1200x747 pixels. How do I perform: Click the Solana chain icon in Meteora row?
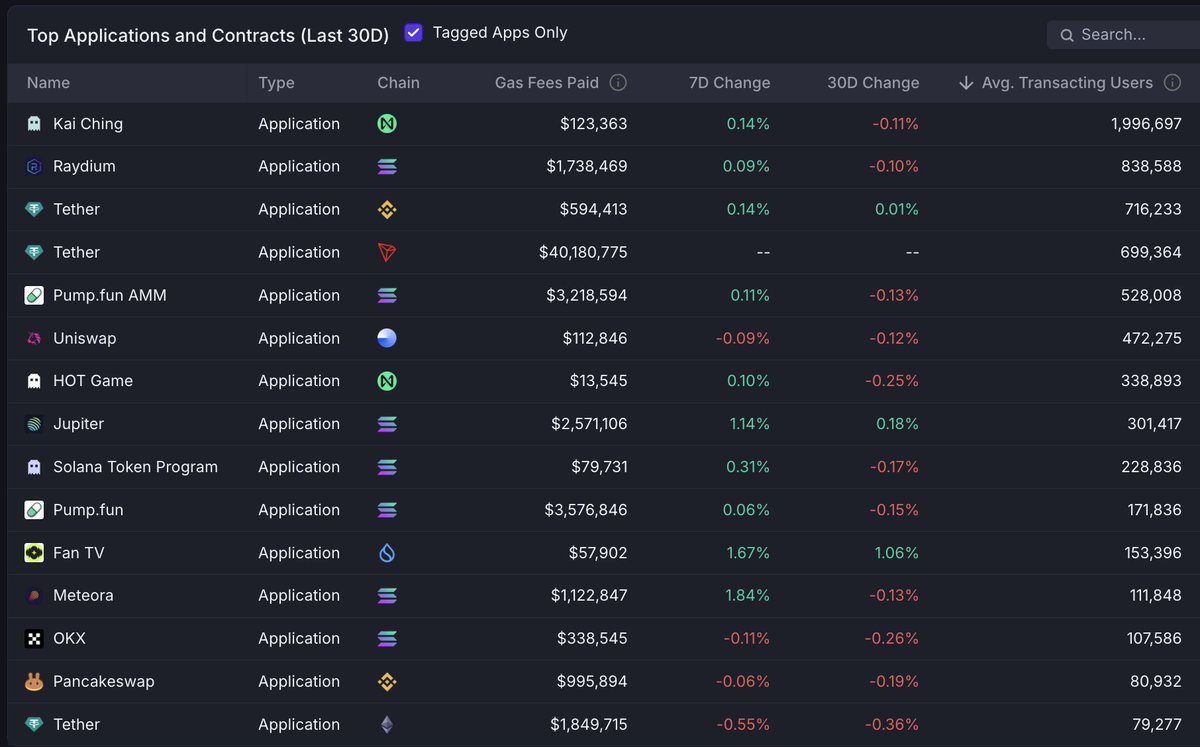387,596
